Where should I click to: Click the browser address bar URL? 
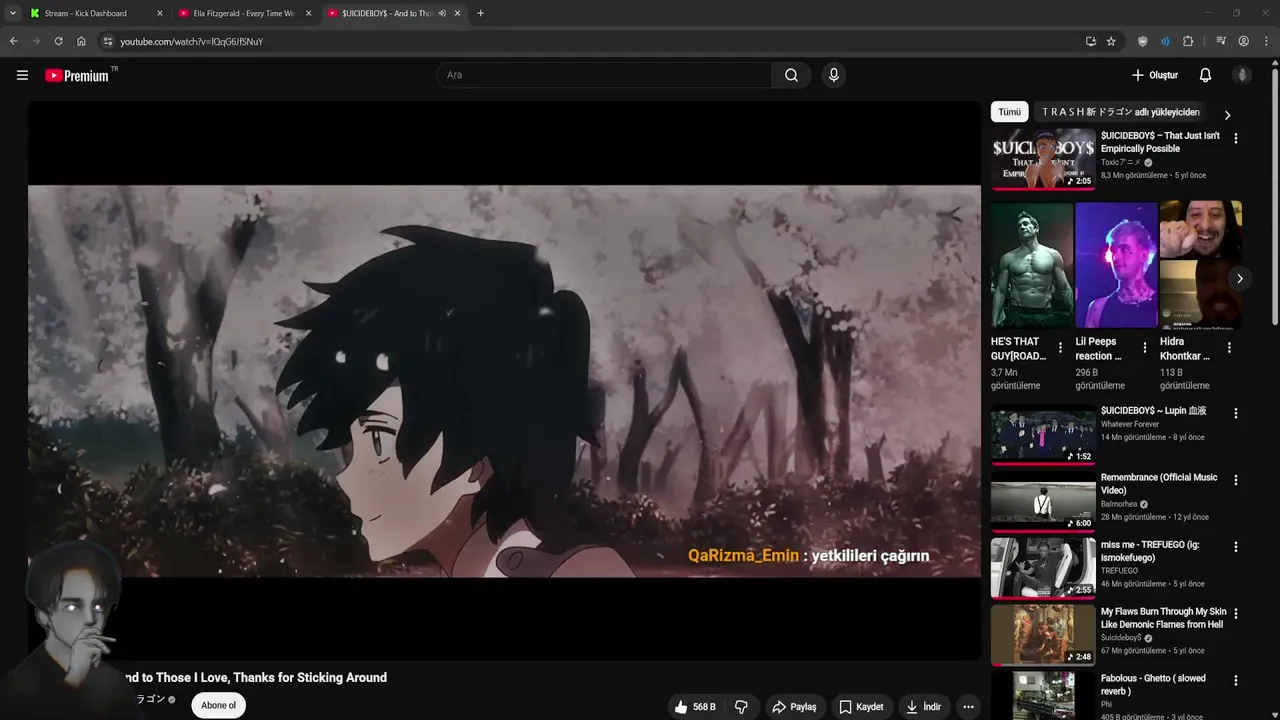192,41
